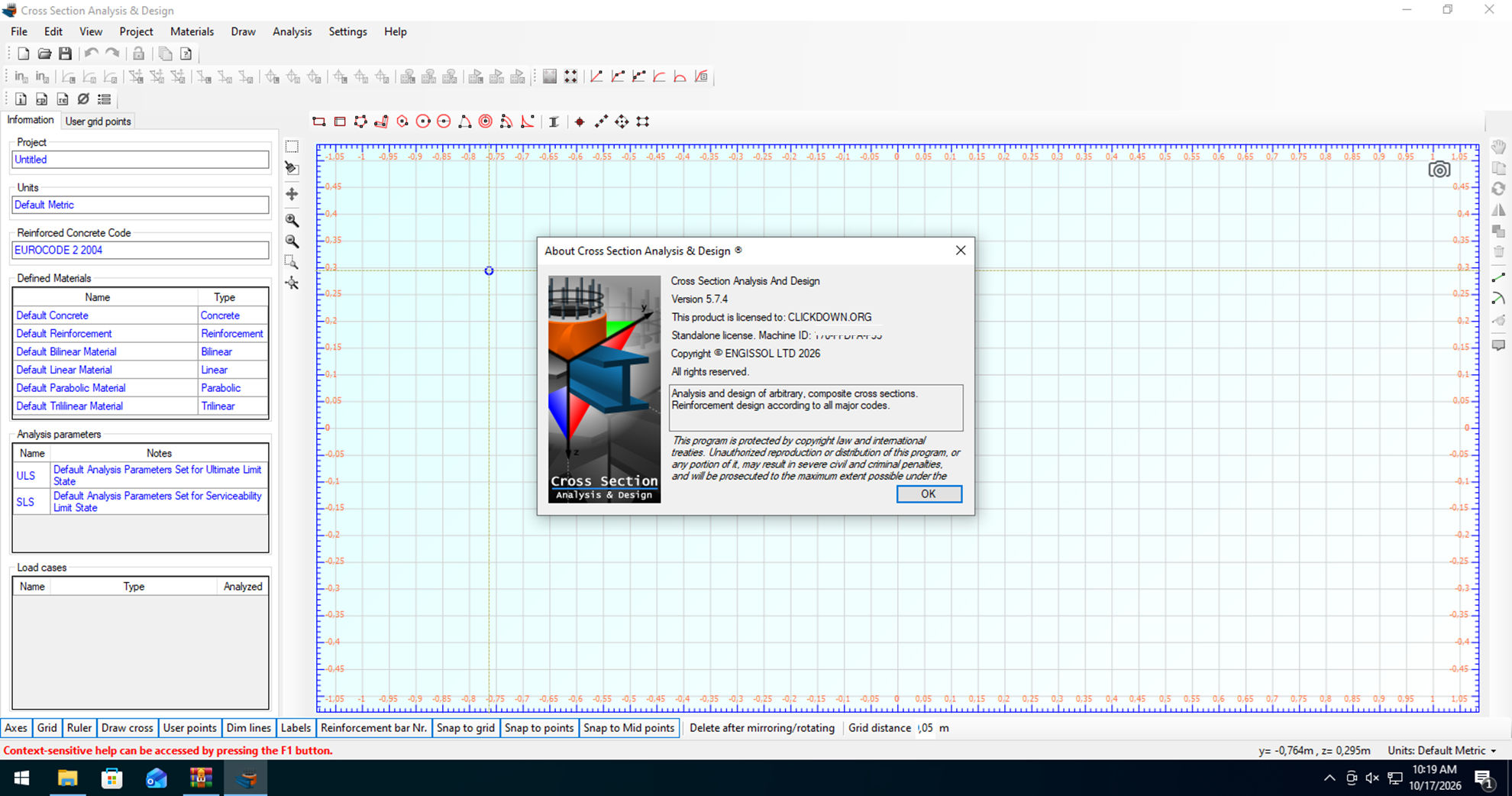Toggle the Ruler display option
This screenshot has height=796, width=1512.
coord(79,728)
